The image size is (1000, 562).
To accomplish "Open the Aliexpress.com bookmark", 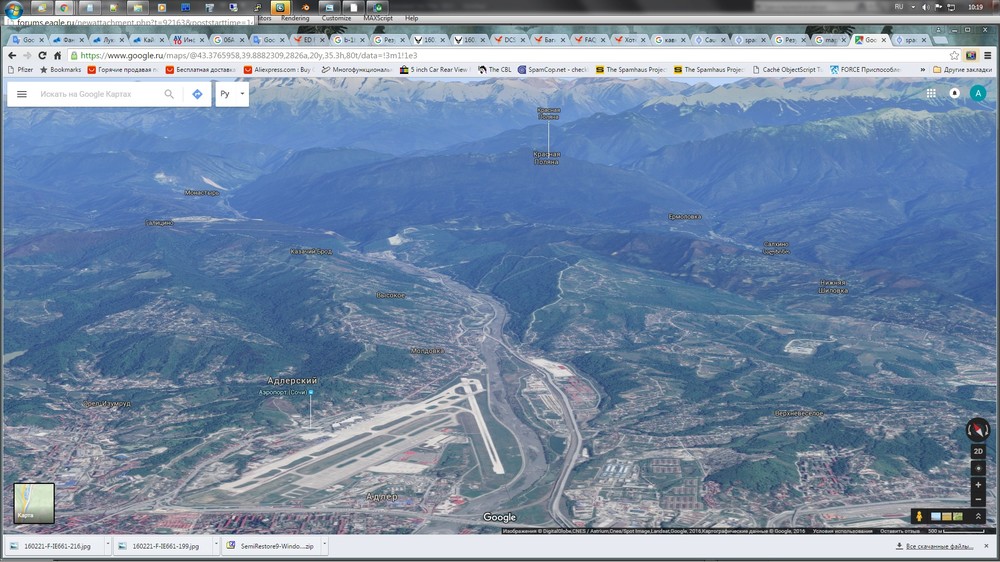I will [x=277, y=70].
